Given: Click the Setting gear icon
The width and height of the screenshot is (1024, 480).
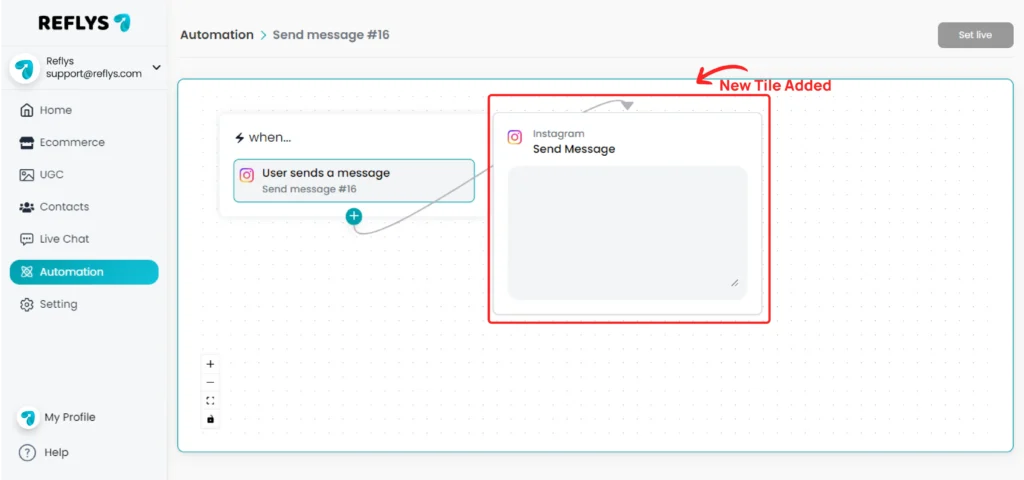Looking at the screenshot, I should point(26,304).
